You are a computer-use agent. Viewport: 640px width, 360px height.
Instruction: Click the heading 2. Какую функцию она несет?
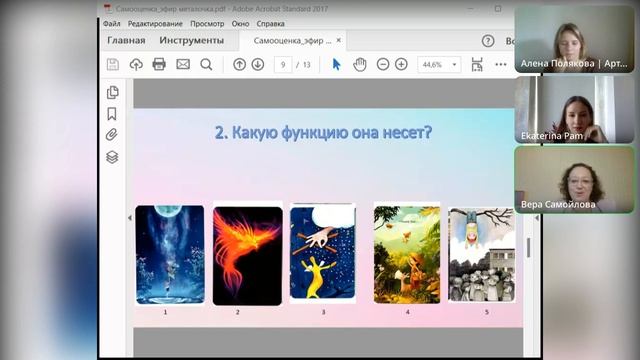323,133
